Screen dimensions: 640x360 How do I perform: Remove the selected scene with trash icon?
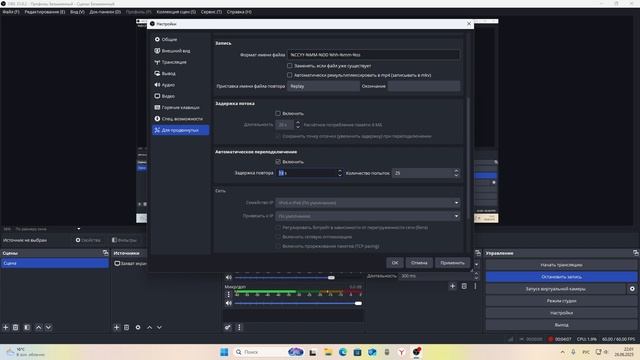(16, 327)
